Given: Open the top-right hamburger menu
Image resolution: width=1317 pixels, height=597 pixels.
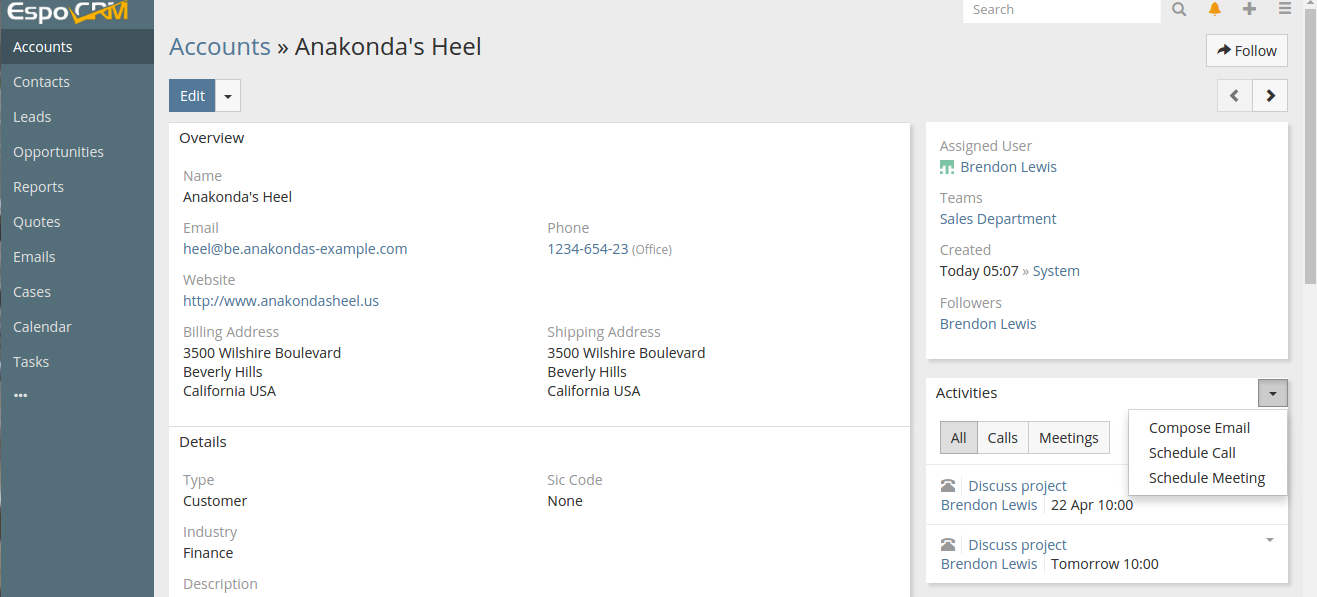Looking at the screenshot, I should 1285,9.
